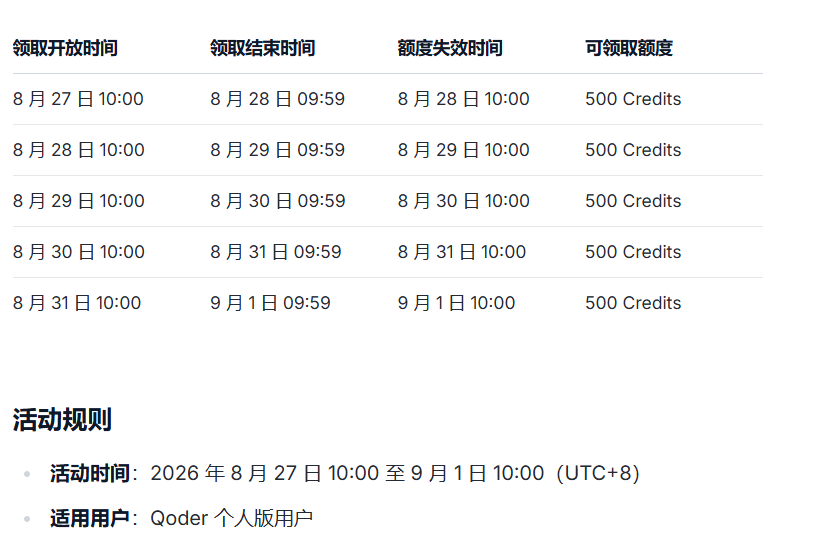This screenshot has height=550, width=815.
Task: Click the 活动时间 rule label
Action: [89, 474]
